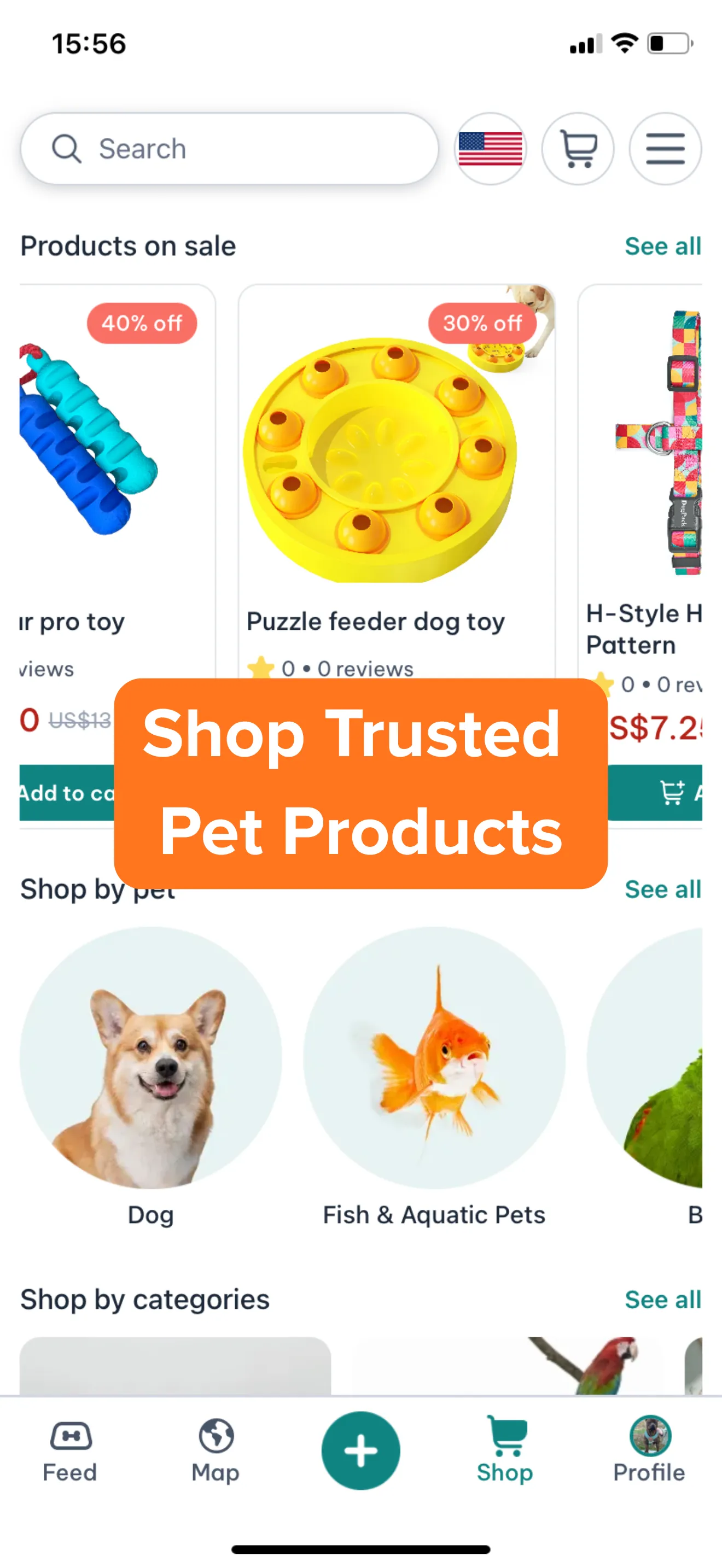See all products on sale
Screen dimensions: 722x1568
pos(663,247)
